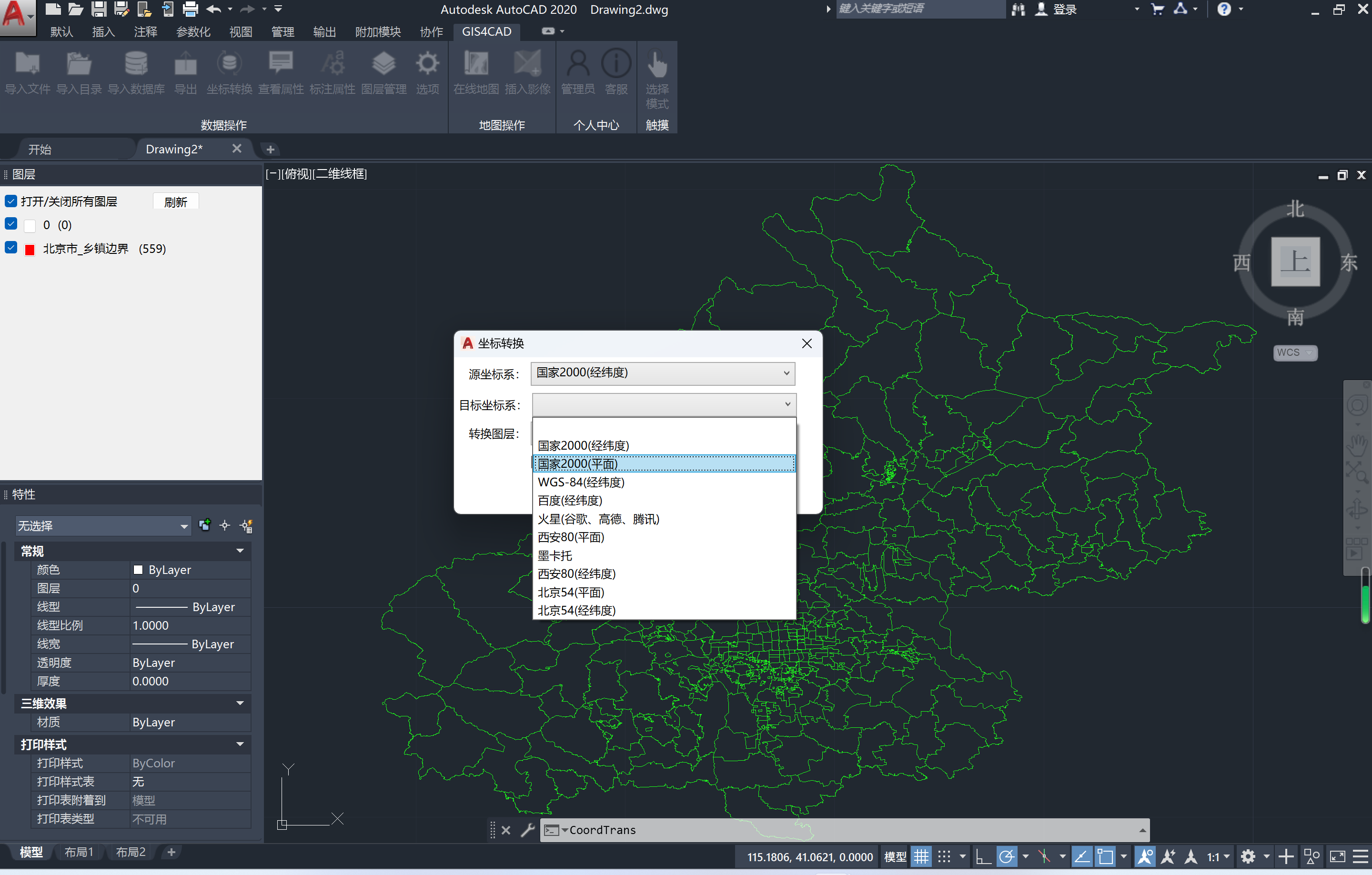Open the 选项 options gear icon
The height and width of the screenshot is (875, 1372).
[427, 63]
